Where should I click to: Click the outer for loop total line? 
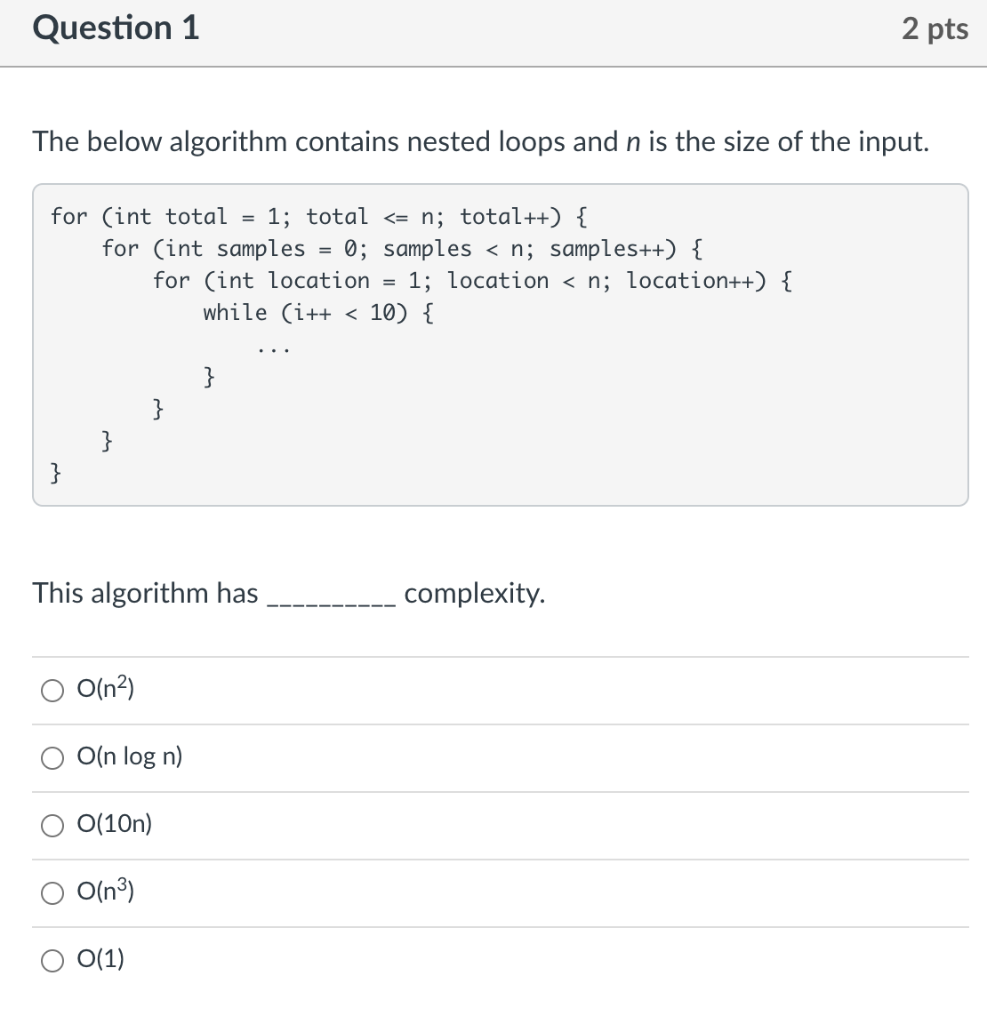pyautogui.click(x=319, y=216)
